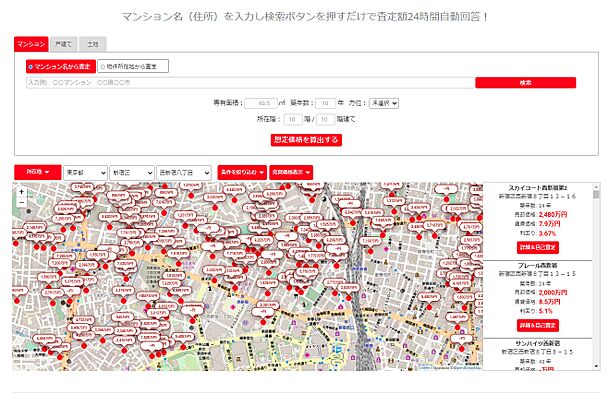
Task: Click the 8.5万円 rent price text
Action: [549, 302]
